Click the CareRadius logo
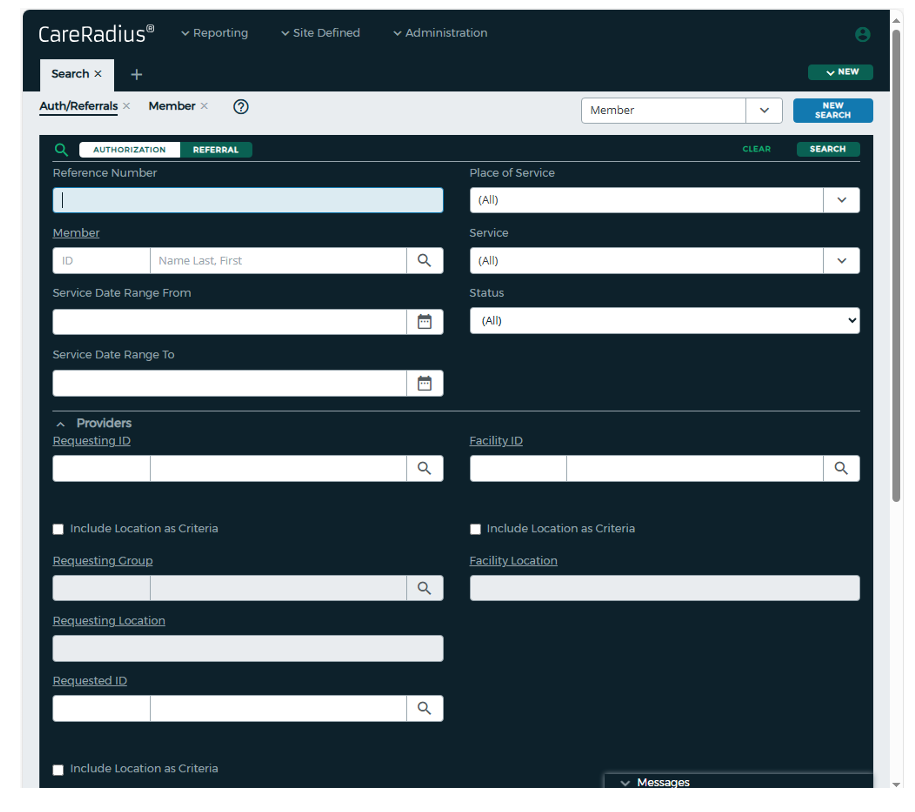Image resolution: width=915 pixels, height=812 pixels. click(96, 34)
